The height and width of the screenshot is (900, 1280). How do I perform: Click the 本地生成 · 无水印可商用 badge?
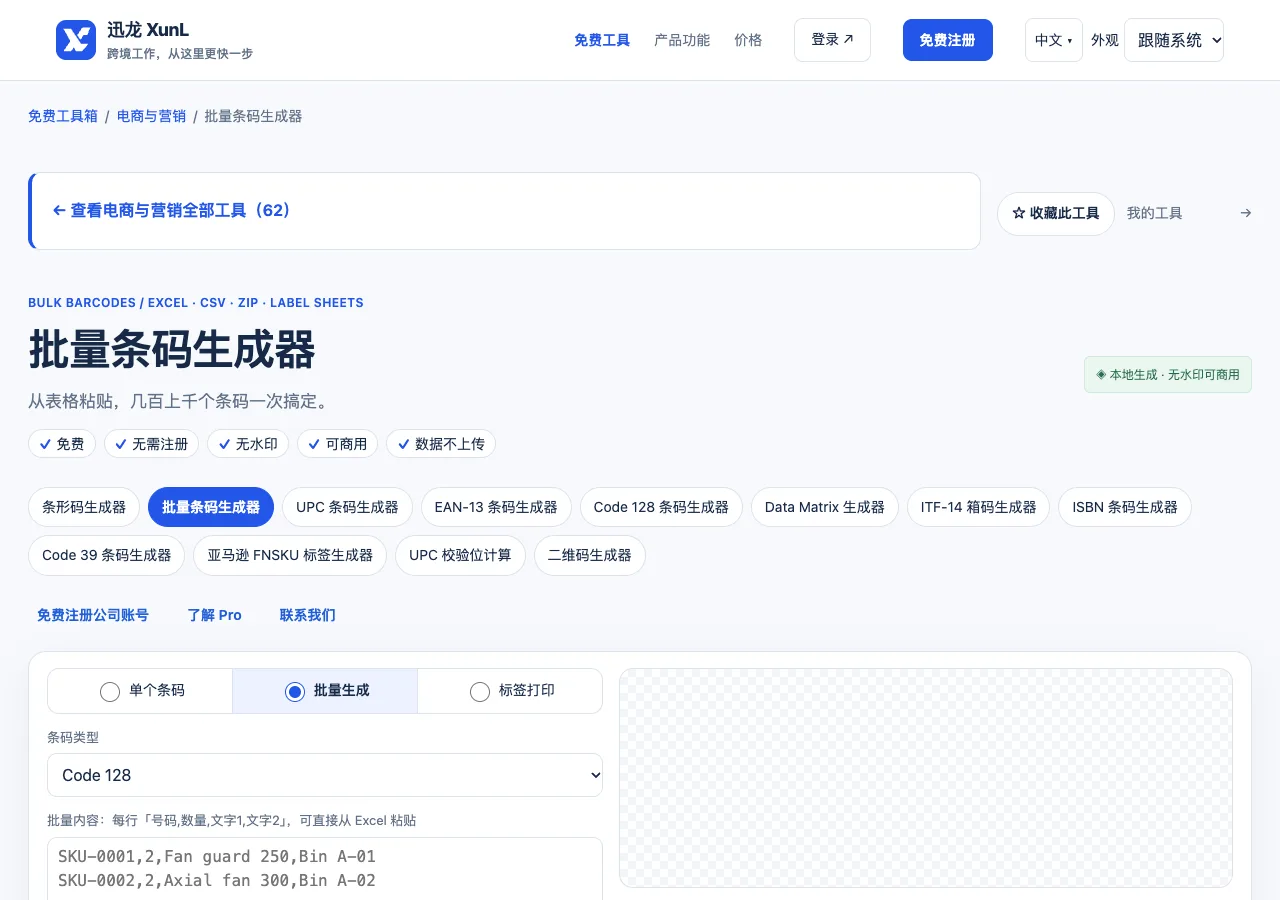click(x=1168, y=375)
